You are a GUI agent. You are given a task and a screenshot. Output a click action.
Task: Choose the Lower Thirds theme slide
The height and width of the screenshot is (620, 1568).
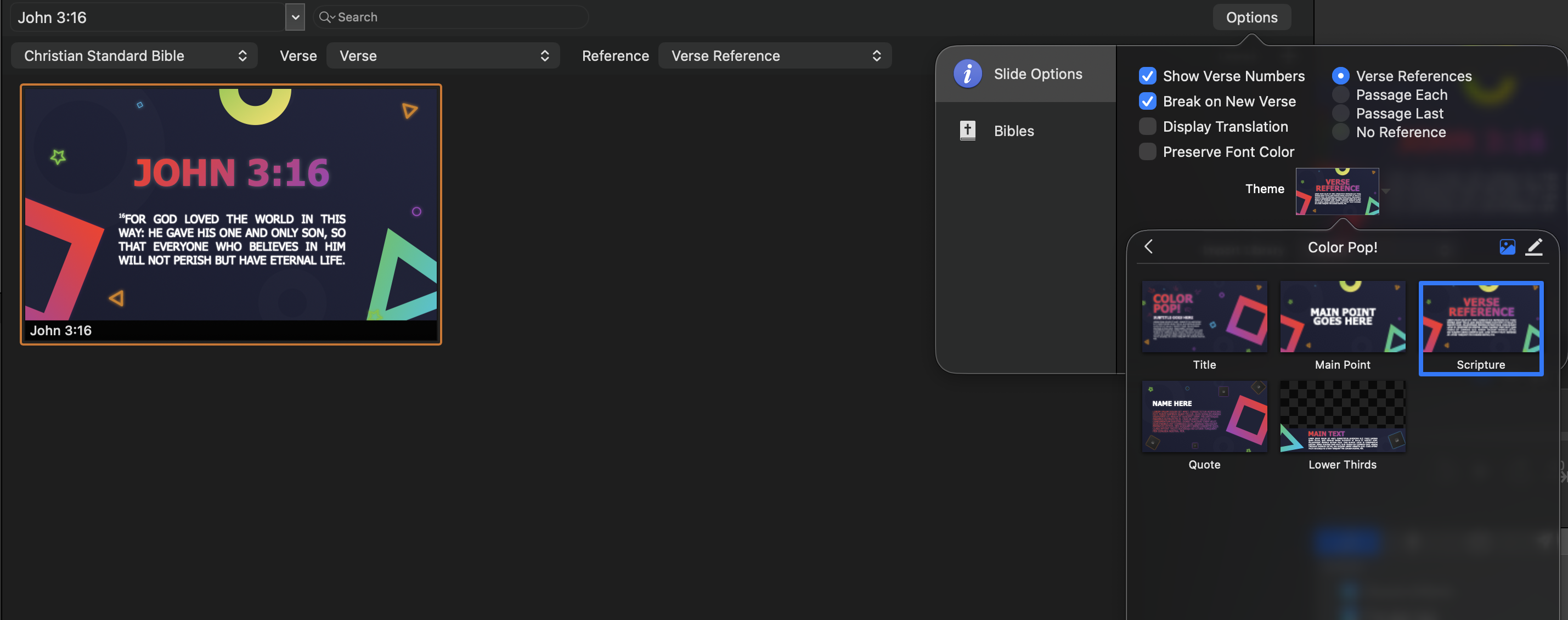point(1342,426)
